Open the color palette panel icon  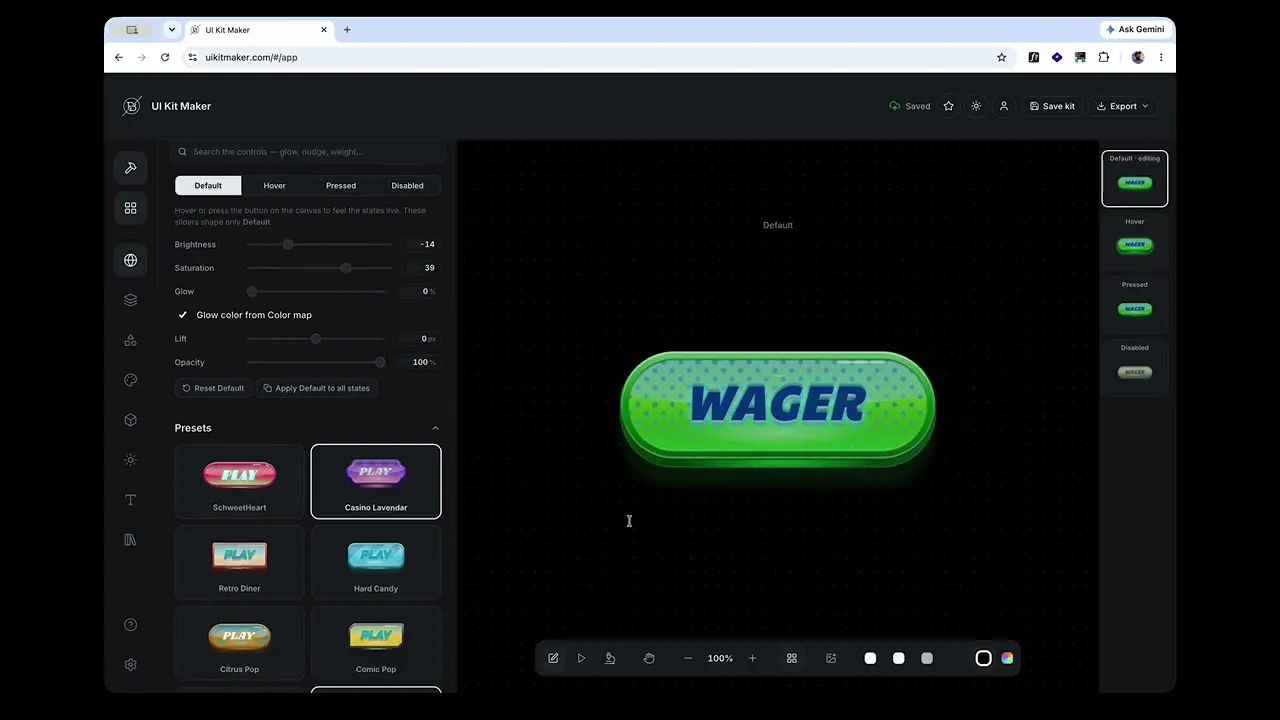[x=130, y=380]
